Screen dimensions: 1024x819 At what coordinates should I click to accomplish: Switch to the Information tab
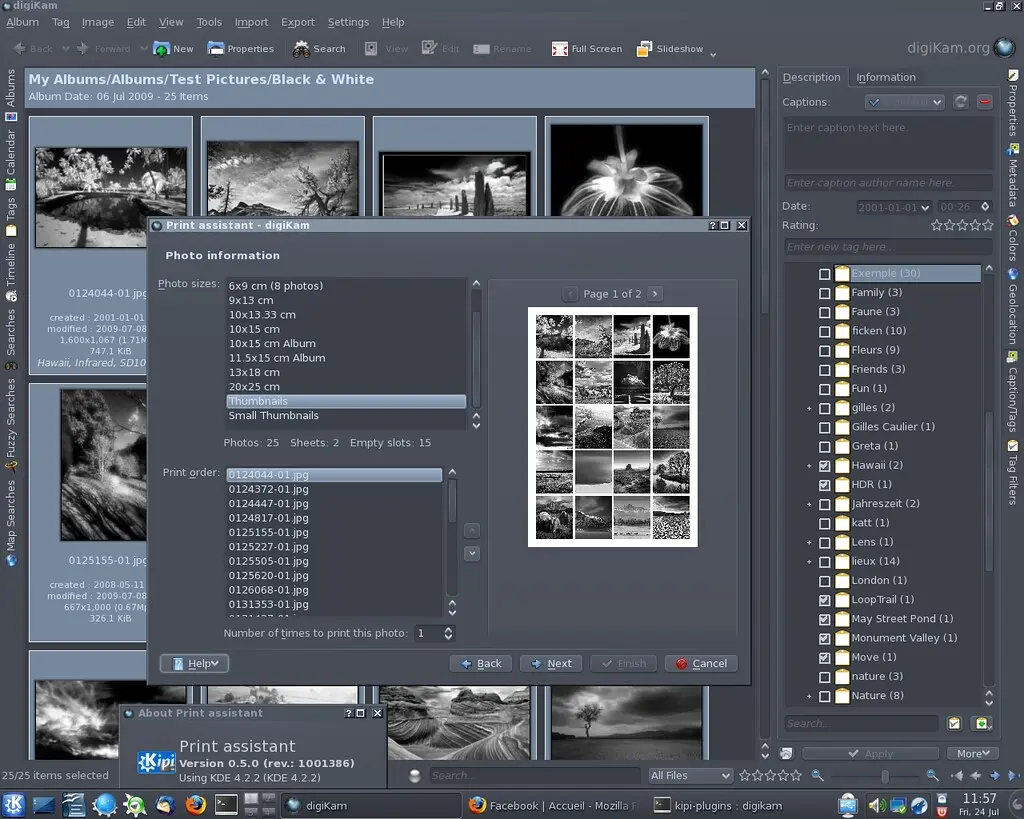click(x=885, y=77)
